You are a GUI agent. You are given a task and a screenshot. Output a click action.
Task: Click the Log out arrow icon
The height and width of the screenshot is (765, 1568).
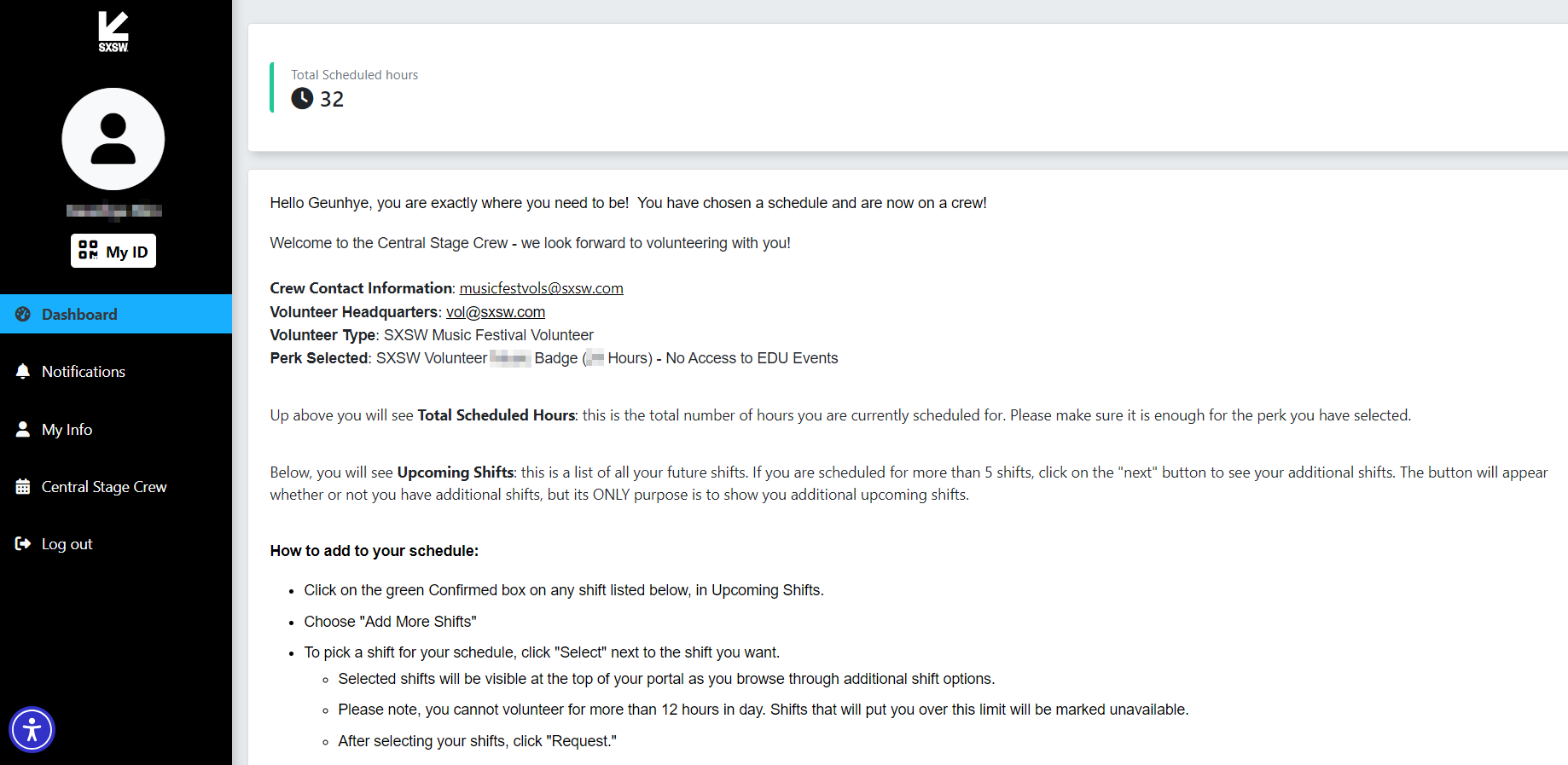[23, 543]
